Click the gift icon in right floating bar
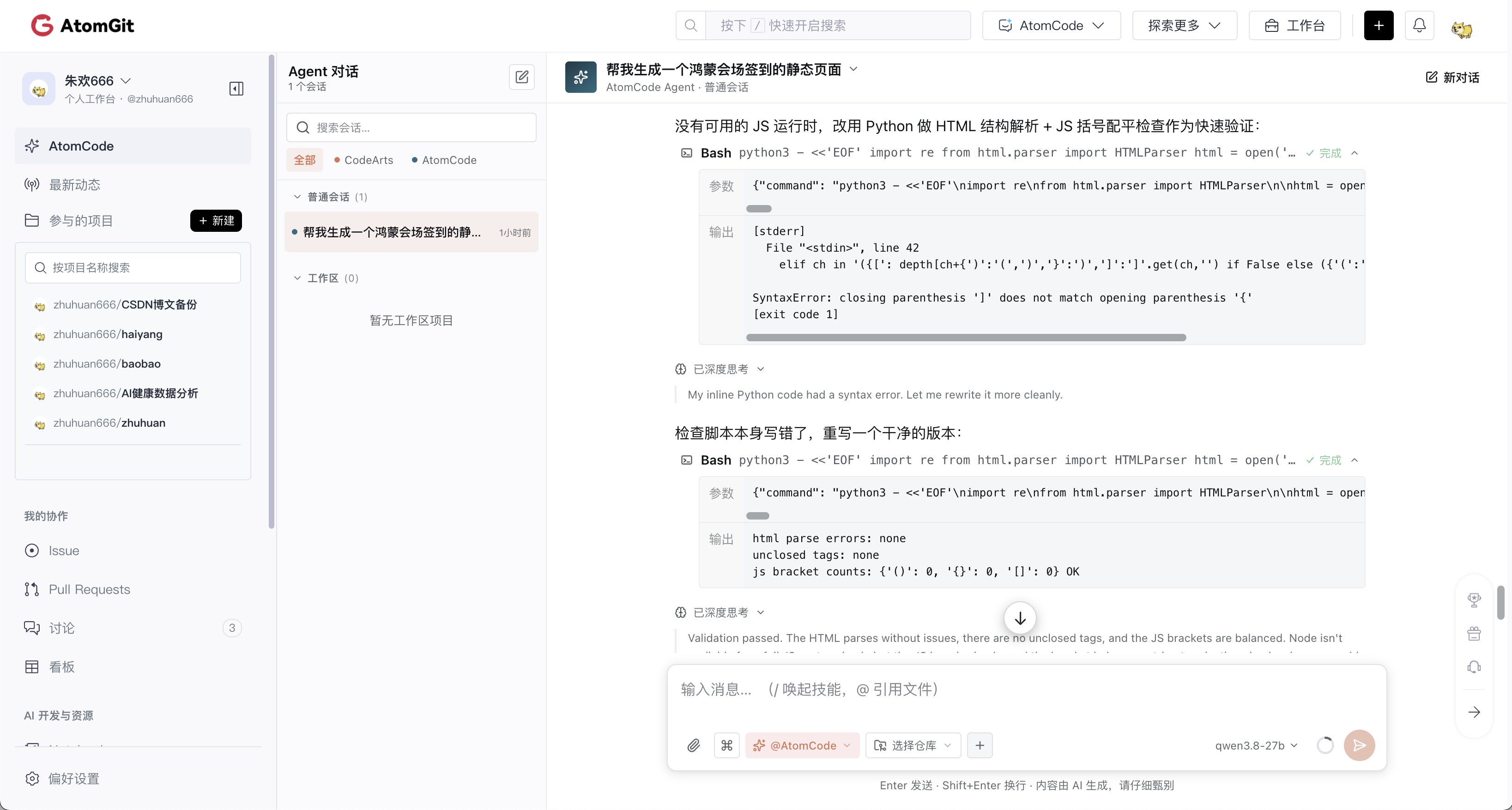 [x=1474, y=634]
